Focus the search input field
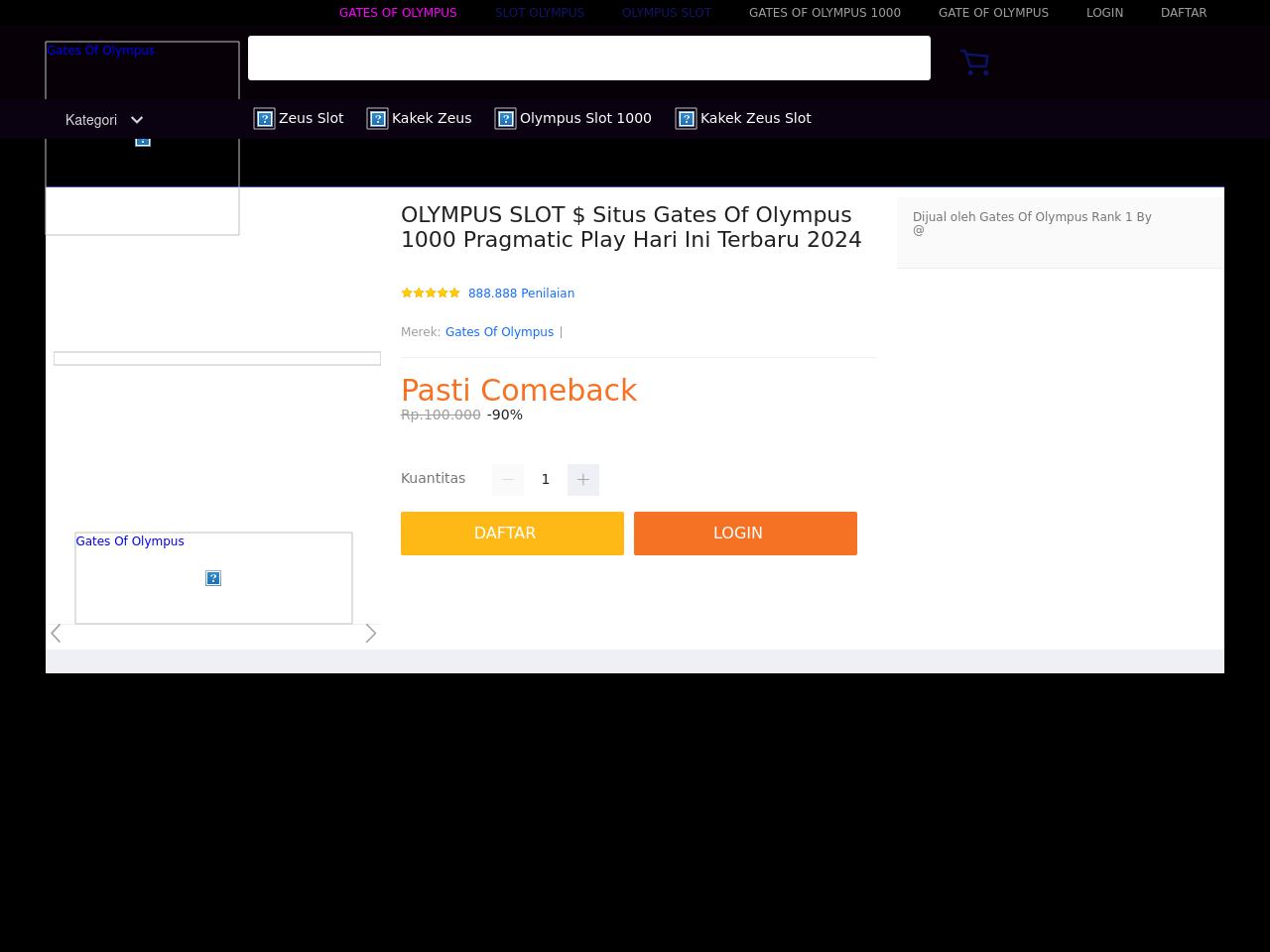 coord(589,58)
